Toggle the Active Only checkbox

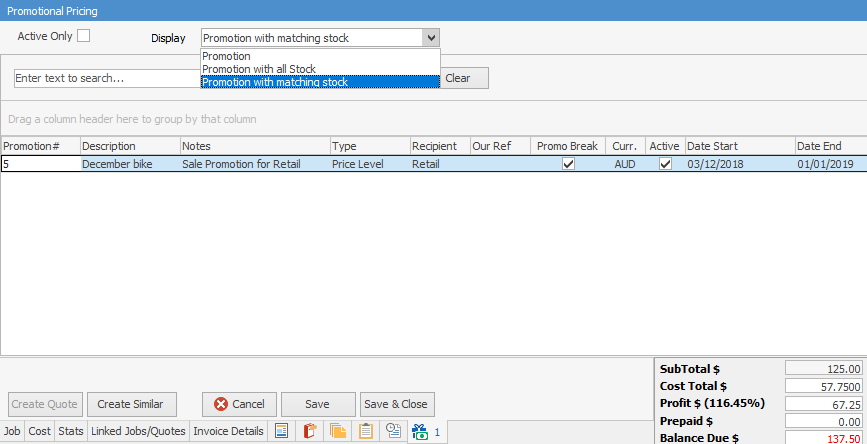[83, 36]
